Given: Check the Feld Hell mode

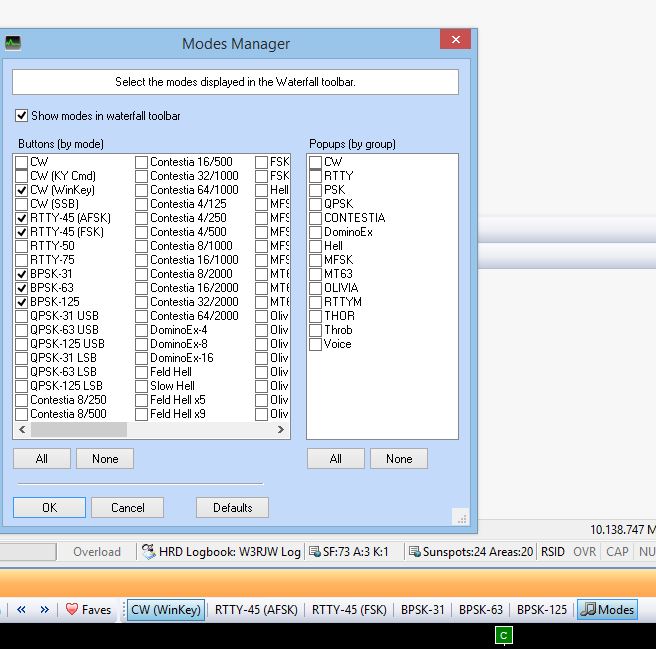Looking at the screenshot, I should [x=141, y=372].
